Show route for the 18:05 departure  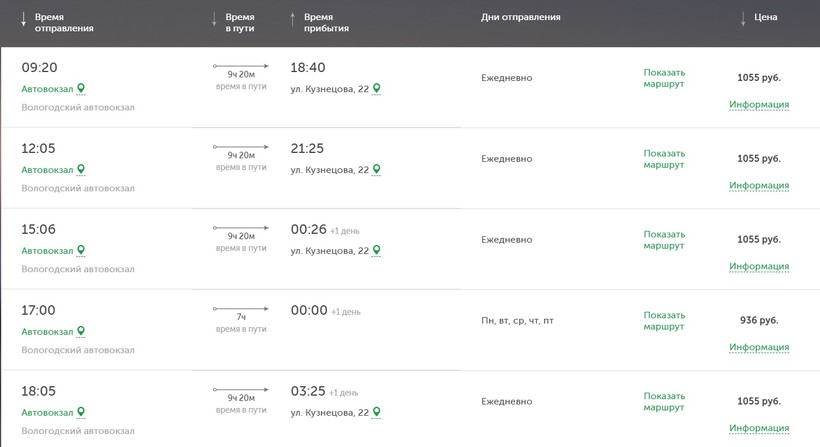pyautogui.click(x=664, y=402)
